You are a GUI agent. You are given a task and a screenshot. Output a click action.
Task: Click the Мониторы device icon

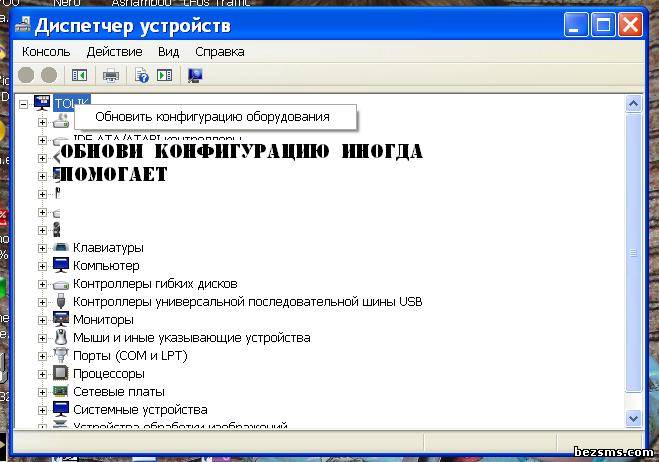61,319
